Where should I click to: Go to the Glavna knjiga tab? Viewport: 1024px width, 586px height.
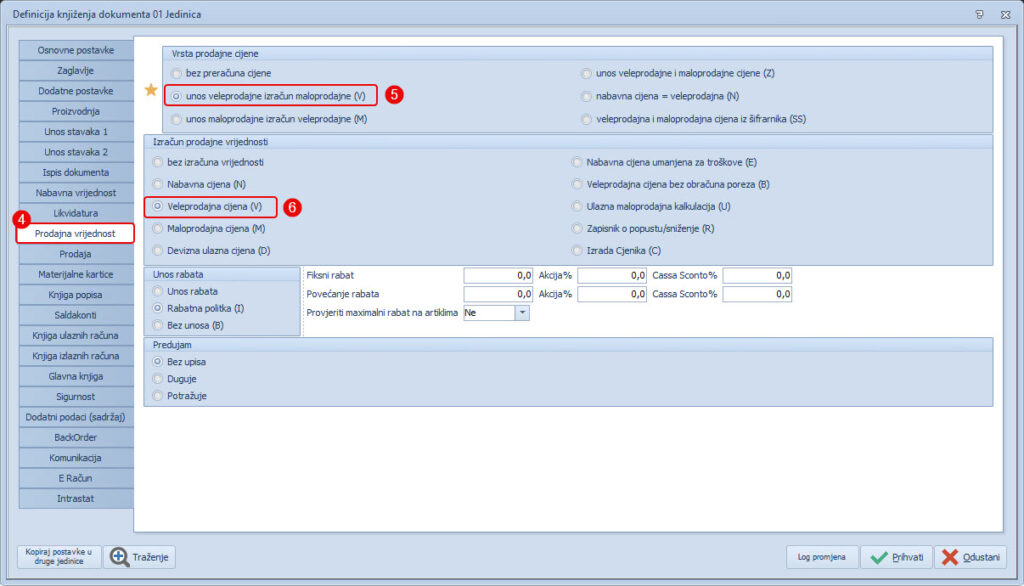(x=76, y=376)
